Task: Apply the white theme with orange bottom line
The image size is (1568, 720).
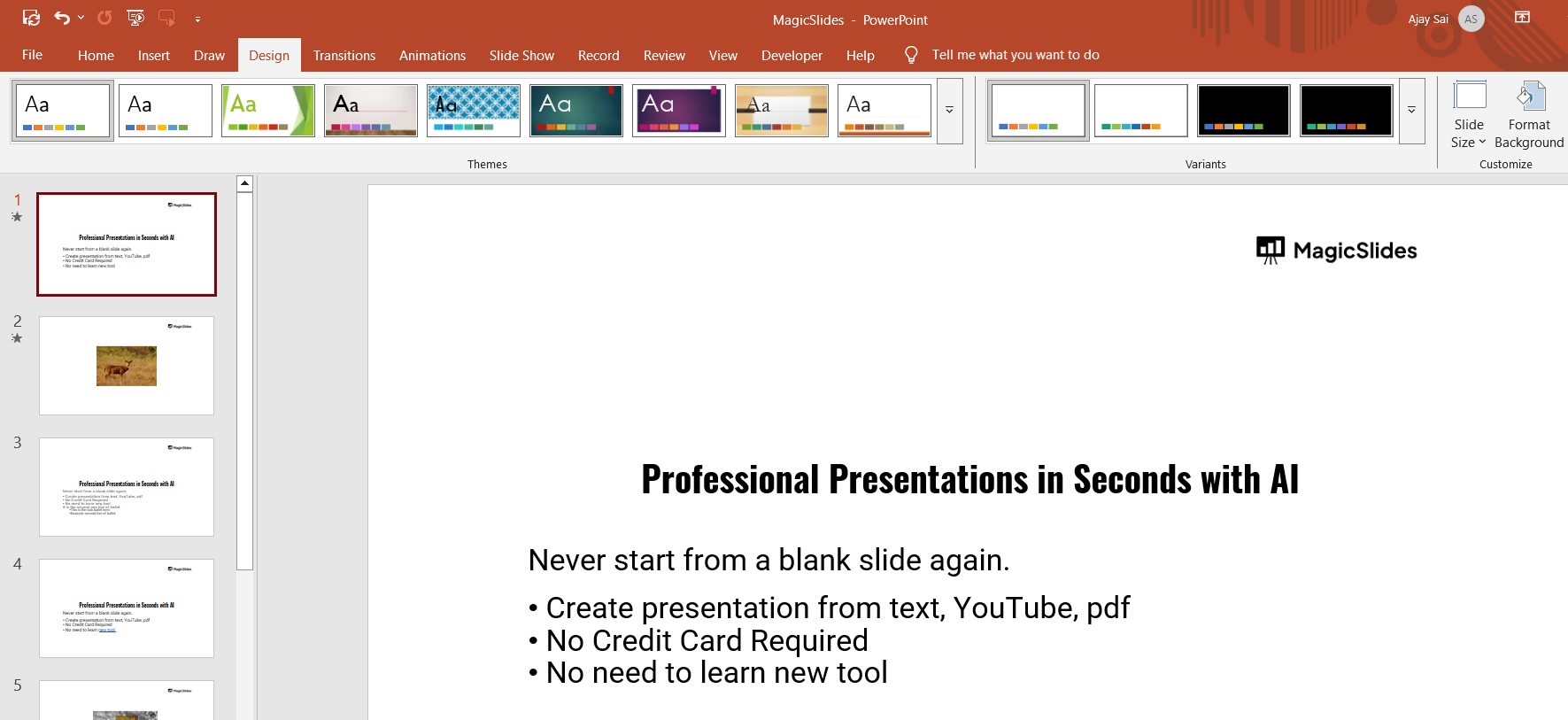Action: click(x=884, y=111)
